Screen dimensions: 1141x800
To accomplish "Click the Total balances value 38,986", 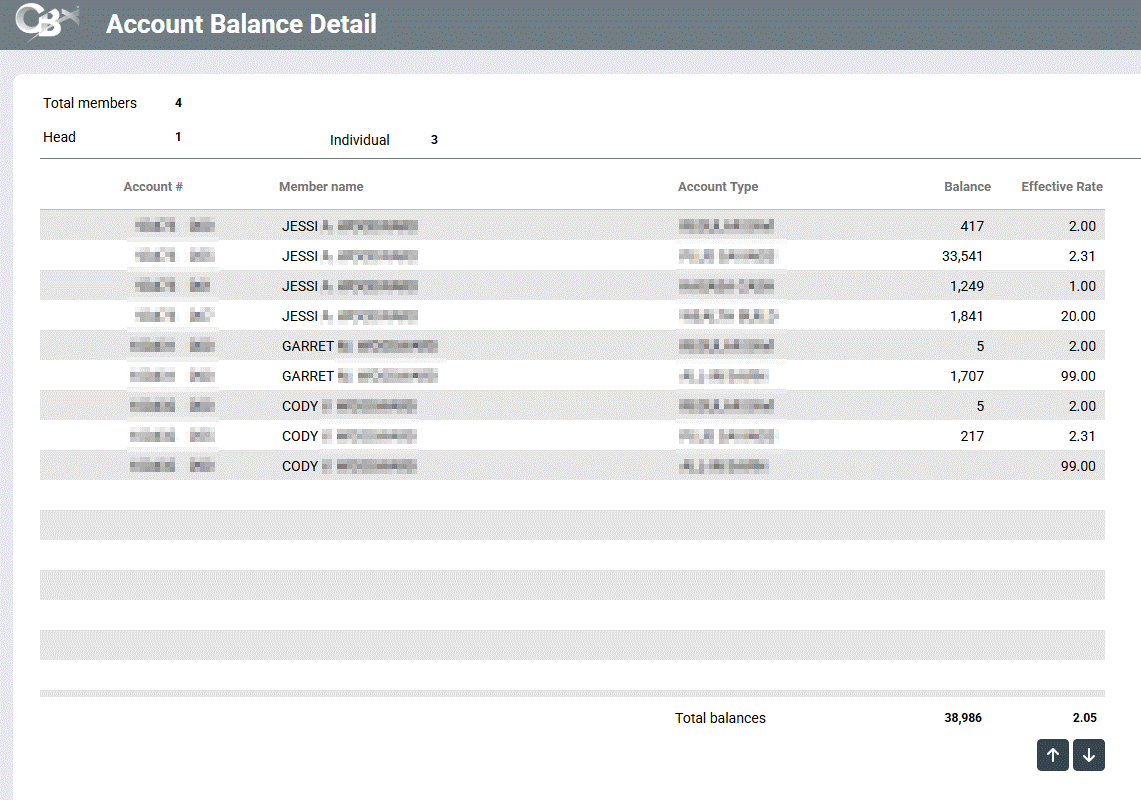I will pos(963,718).
